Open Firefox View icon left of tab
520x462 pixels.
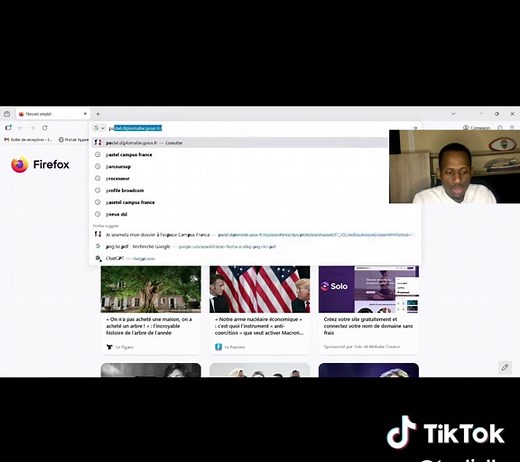click(7, 114)
